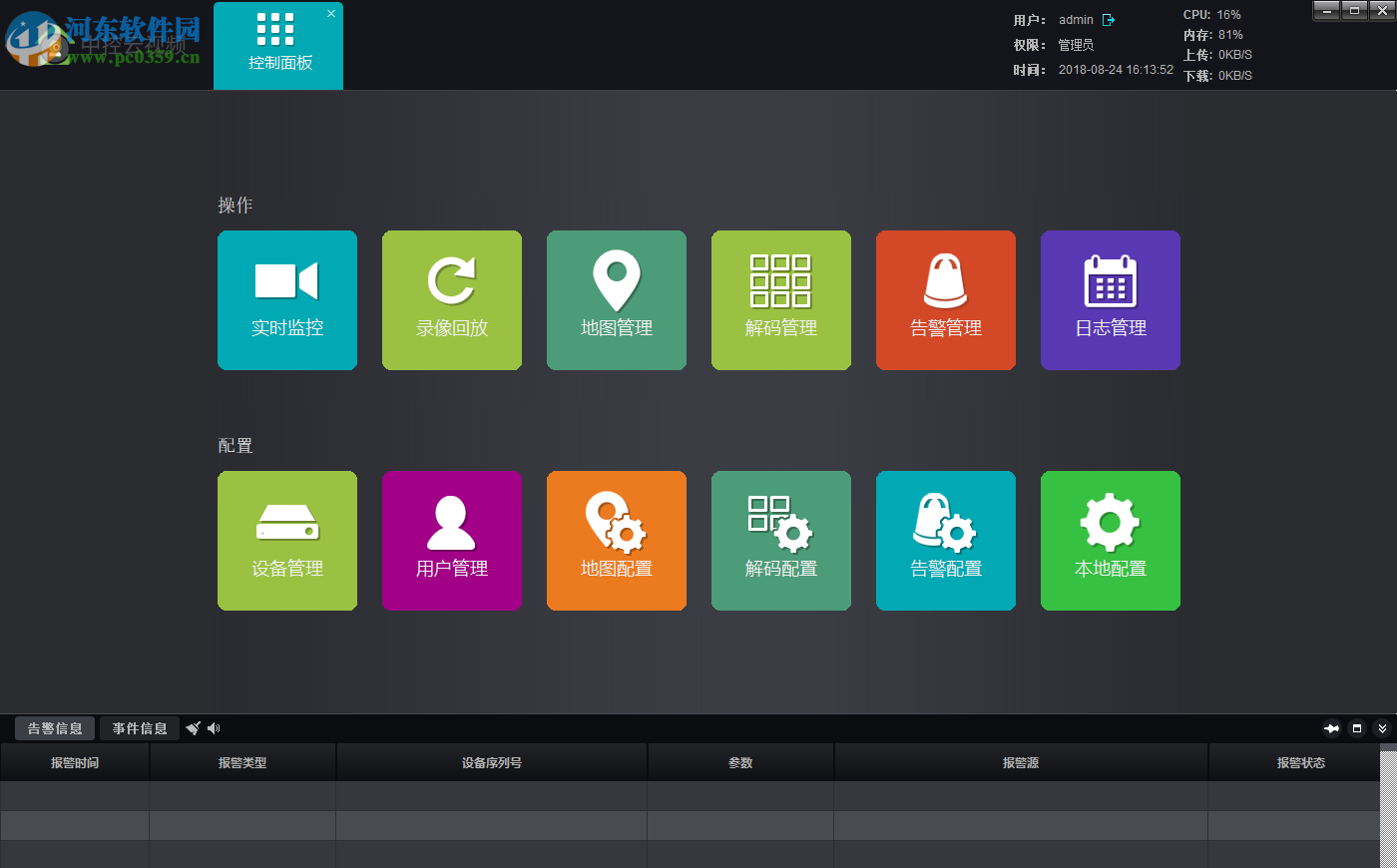Click the 上传: 0KB/S upload readout
The image size is (1397, 868).
1217,55
